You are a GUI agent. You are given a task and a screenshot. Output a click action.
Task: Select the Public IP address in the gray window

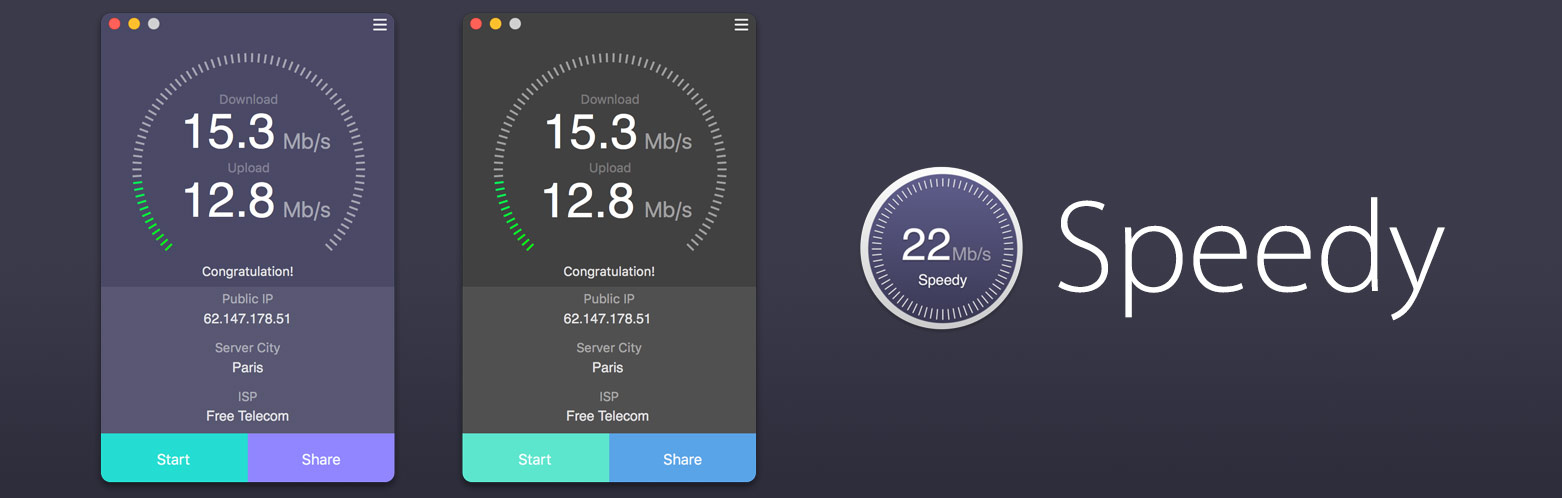607,319
